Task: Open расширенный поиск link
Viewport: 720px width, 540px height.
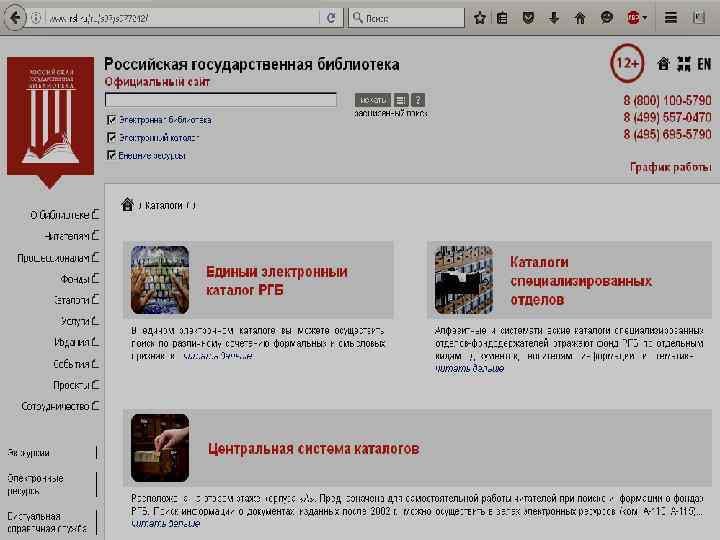Action: point(391,113)
